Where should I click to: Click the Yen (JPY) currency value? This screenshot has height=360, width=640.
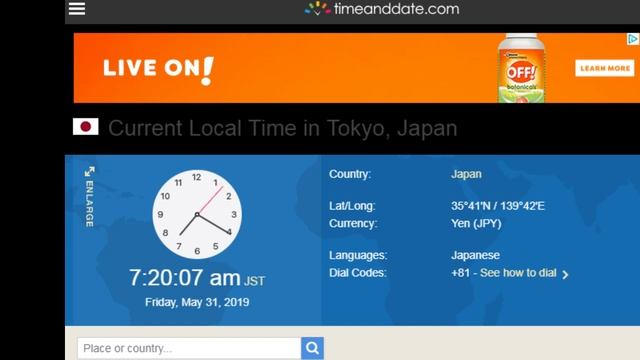pyautogui.click(x=476, y=224)
